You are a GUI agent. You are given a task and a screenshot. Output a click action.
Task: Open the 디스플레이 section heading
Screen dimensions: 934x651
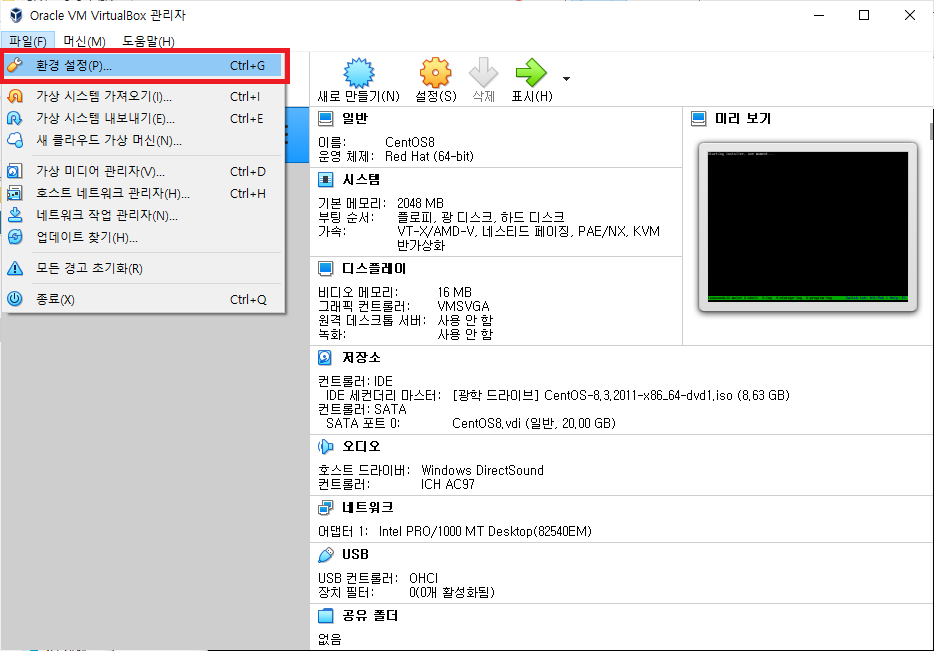pos(373,269)
